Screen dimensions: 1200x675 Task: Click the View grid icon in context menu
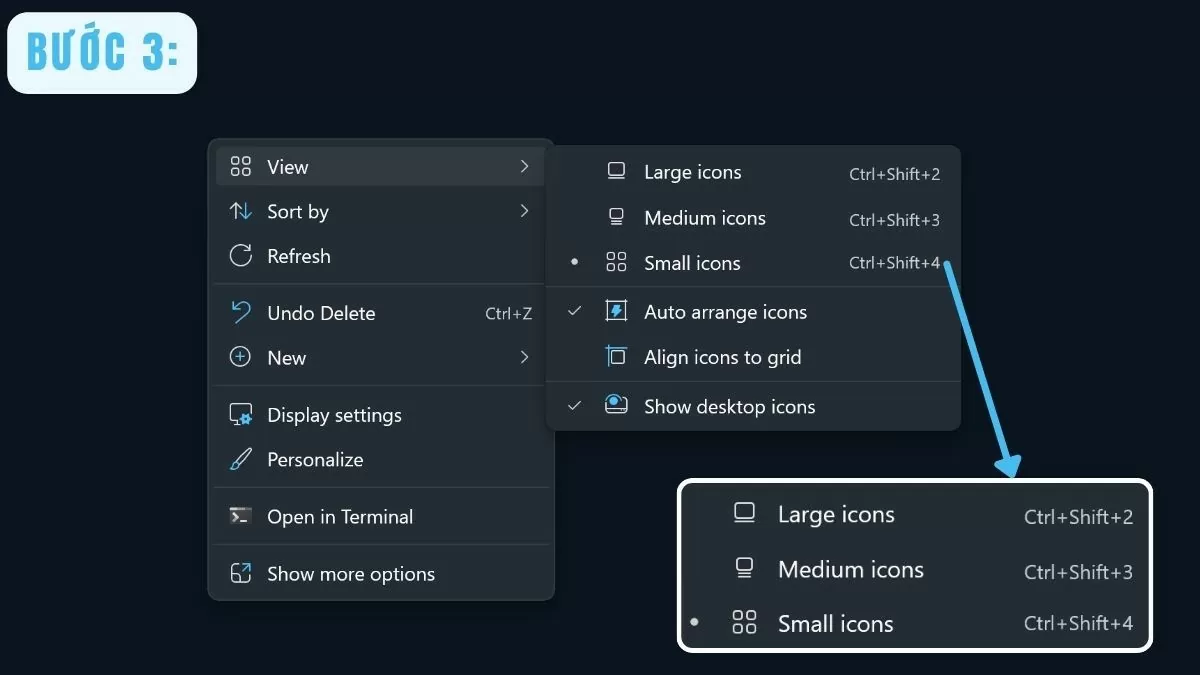tap(240, 166)
